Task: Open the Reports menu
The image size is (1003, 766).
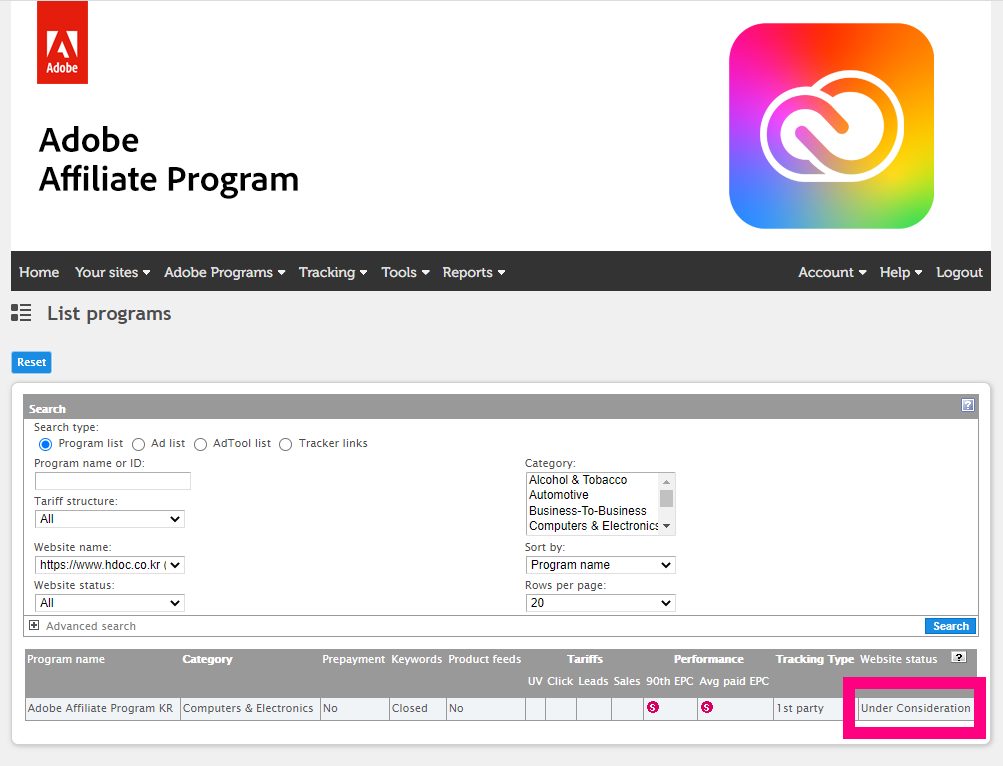Action: coord(473,272)
